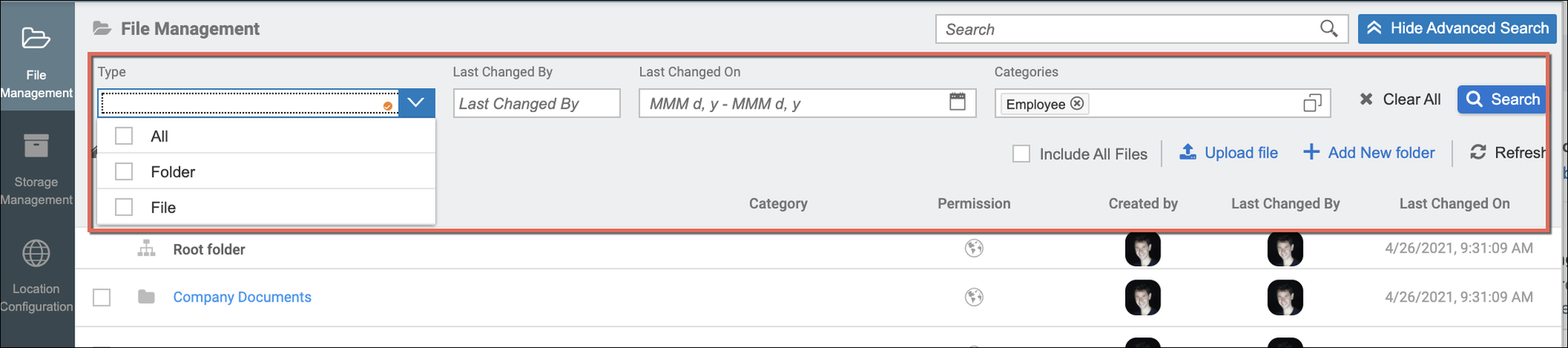Hide Advanced Search panel
Viewport: 1568px width, 348px height.
[x=1457, y=29]
